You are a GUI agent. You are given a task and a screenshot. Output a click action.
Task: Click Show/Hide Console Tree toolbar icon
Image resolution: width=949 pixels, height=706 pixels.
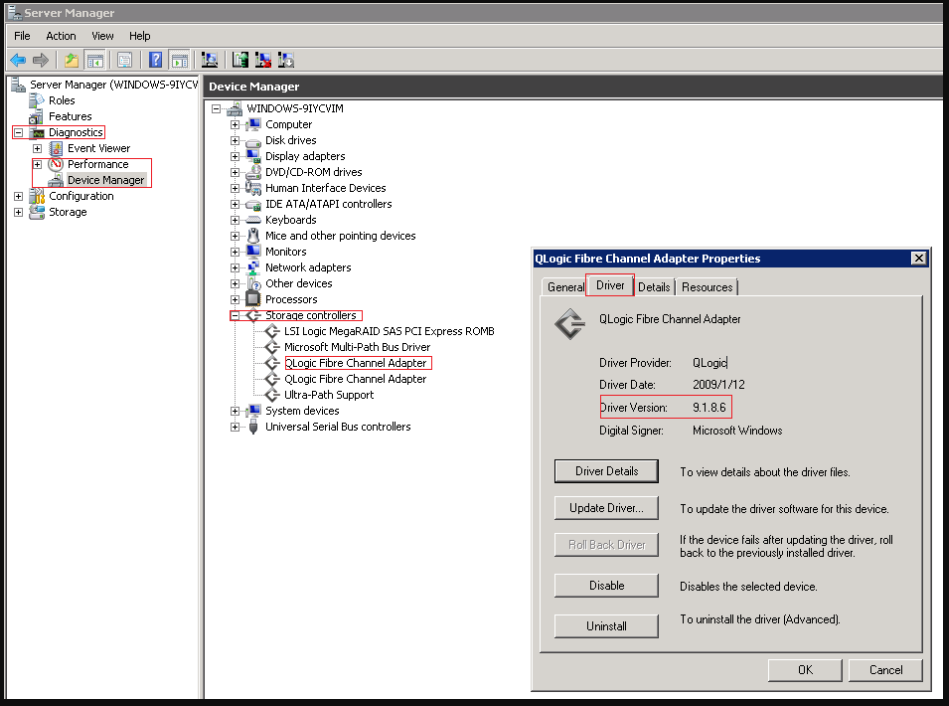point(95,60)
